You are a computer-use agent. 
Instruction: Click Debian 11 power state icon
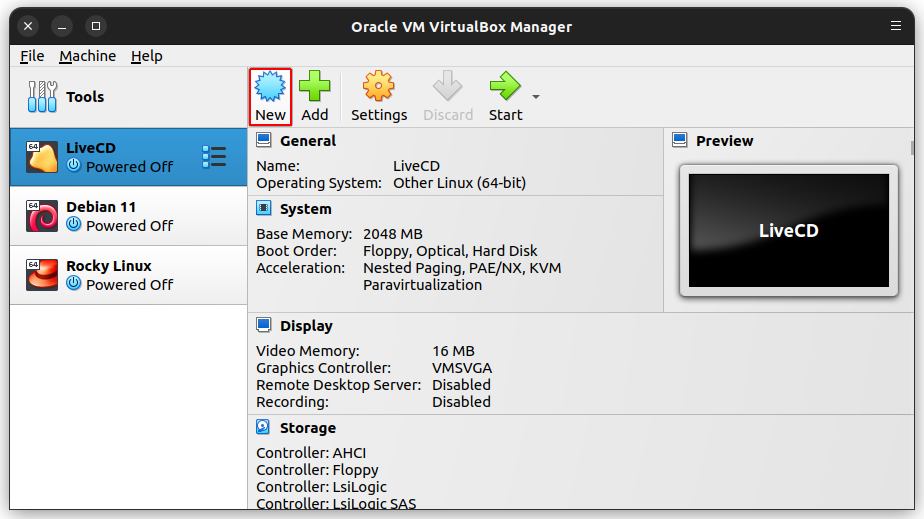pyautogui.click(x=74, y=224)
